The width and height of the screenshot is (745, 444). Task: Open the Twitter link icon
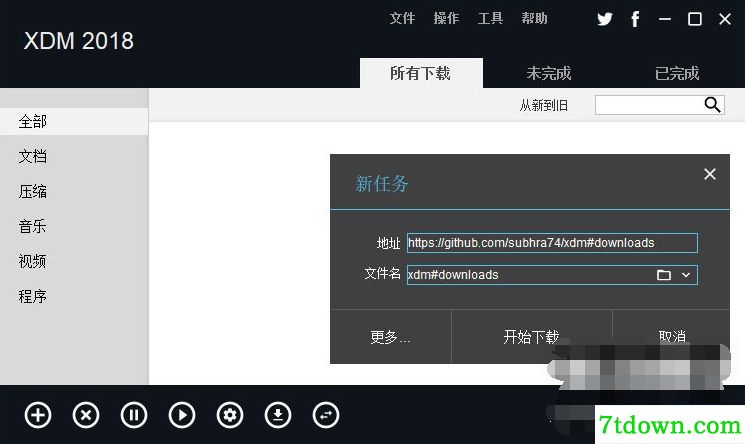tap(605, 19)
